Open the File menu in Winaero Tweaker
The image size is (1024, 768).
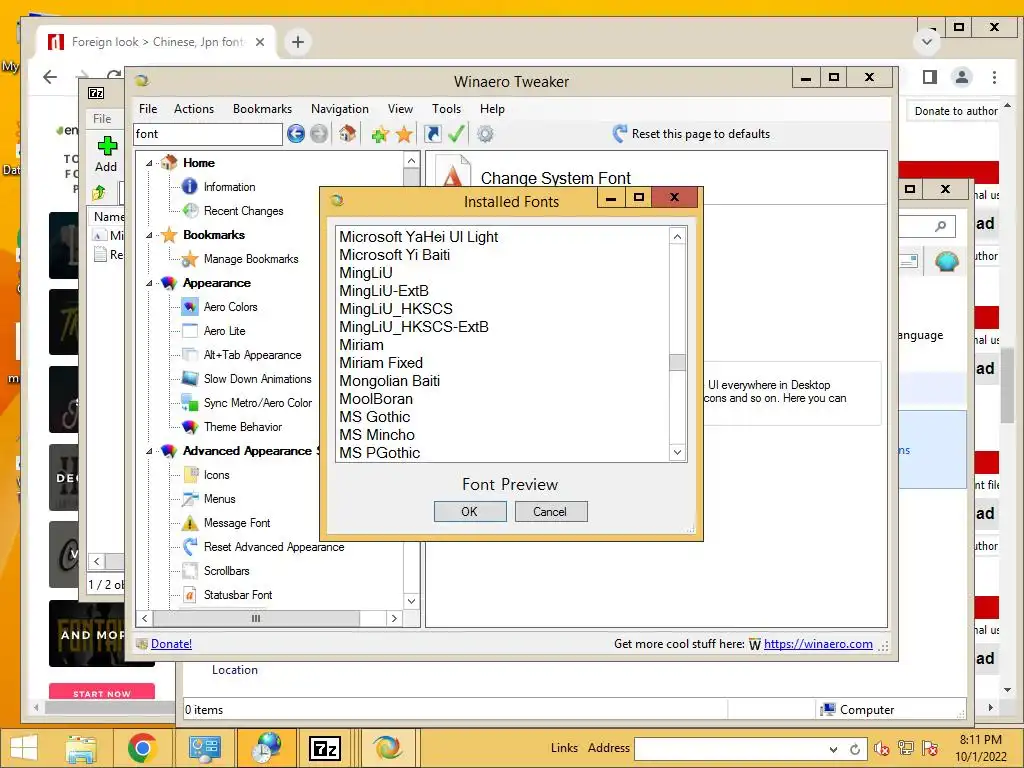[x=148, y=109]
